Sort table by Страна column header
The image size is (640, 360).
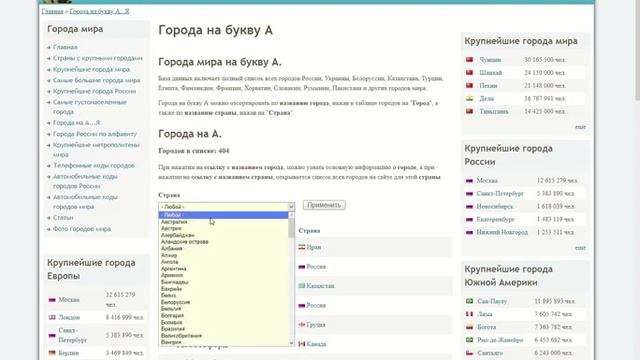coord(309,231)
